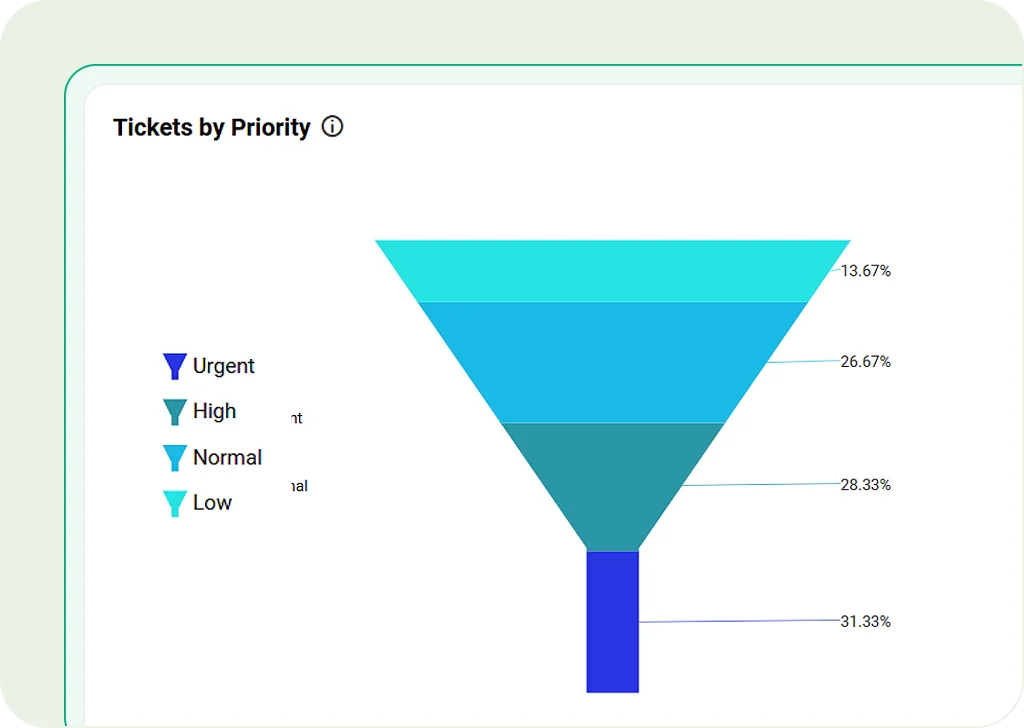Click the info icon beside Tickets by Priority
The height and width of the screenshot is (728, 1024).
pyautogui.click(x=333, y=127)
